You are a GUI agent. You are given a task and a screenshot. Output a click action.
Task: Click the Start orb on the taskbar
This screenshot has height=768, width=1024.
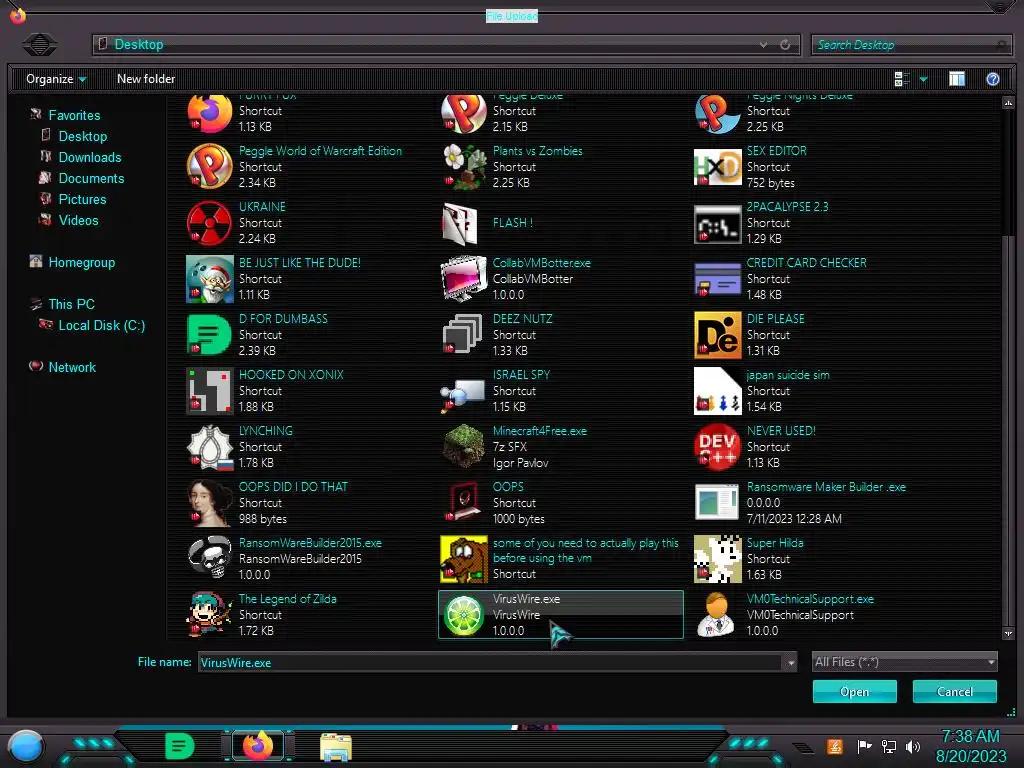(x=26, y=747)
